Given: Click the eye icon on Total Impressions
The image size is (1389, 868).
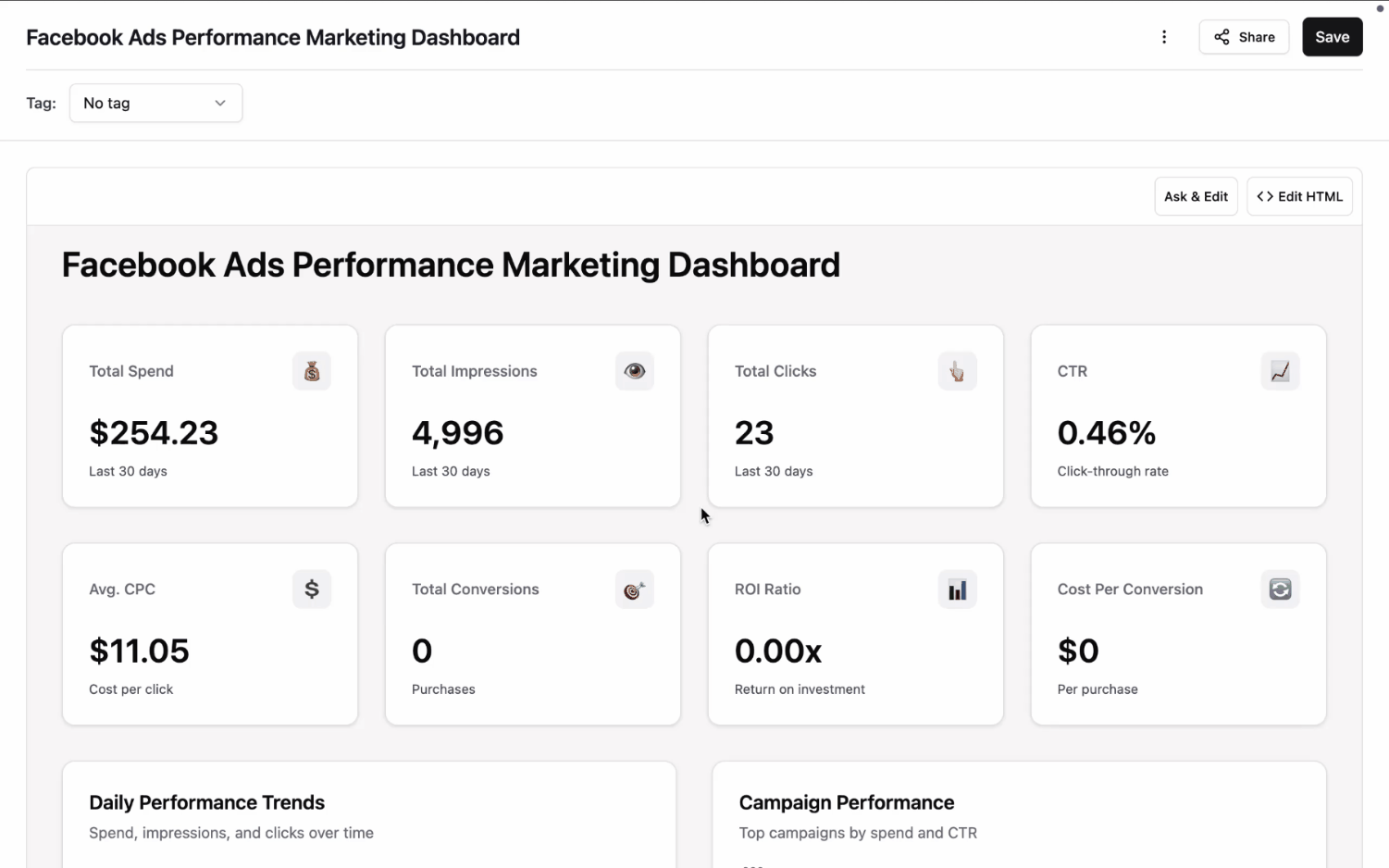Looking at the screenshot, I should (x=635, y=371).
